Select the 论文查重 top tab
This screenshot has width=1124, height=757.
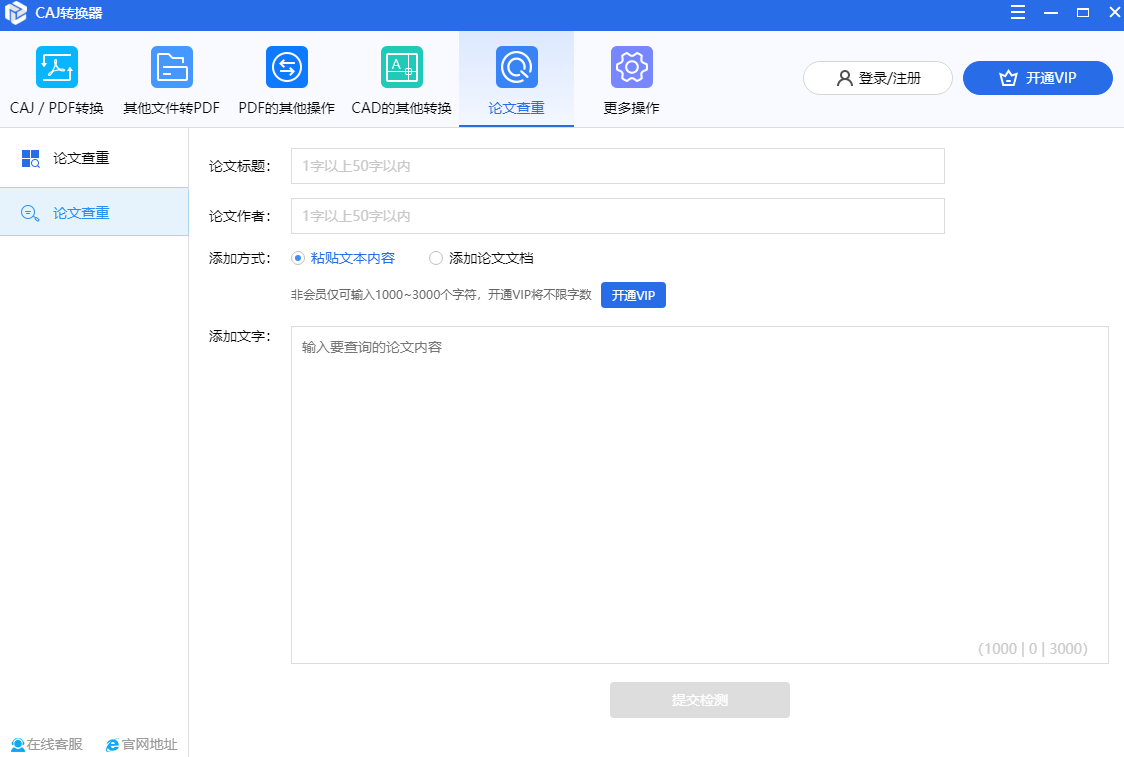coord(516,80)
